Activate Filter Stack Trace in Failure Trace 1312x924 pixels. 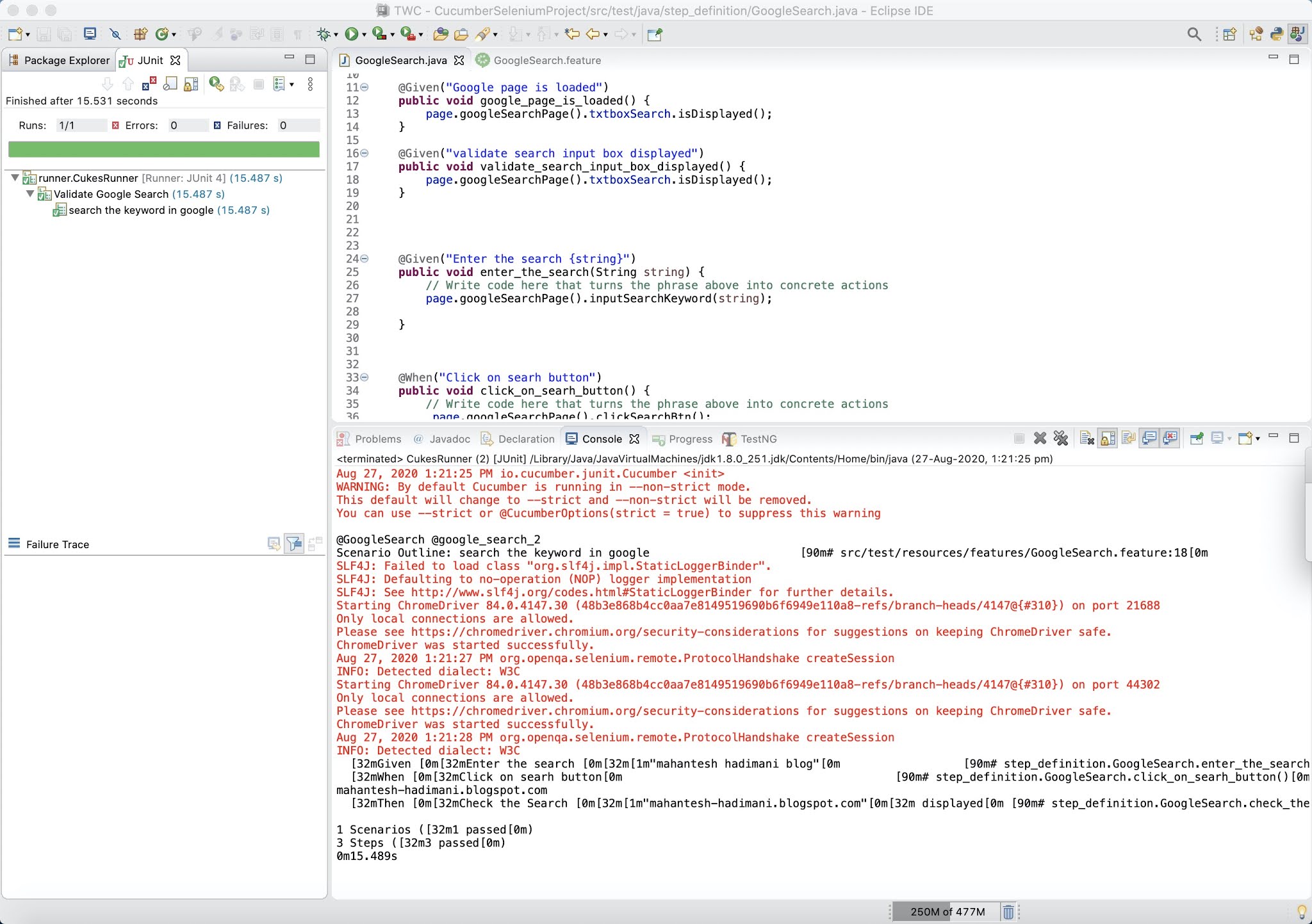(293, 544)
